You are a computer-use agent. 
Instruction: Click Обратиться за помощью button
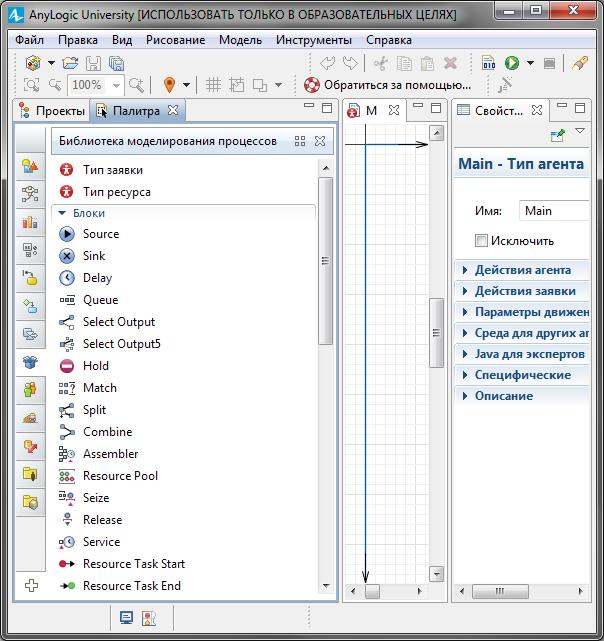[387, 85]
